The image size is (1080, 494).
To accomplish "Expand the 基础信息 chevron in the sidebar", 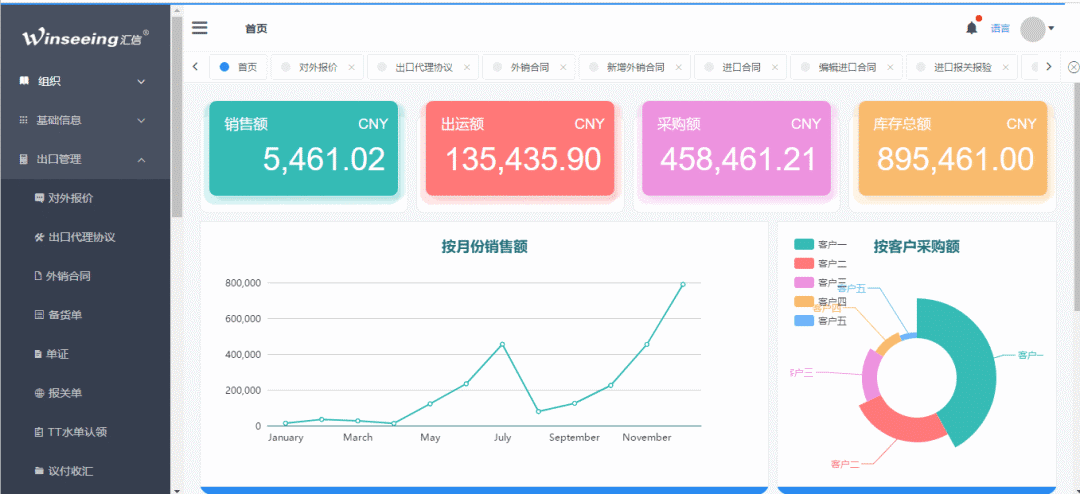I will pos(141,121).
